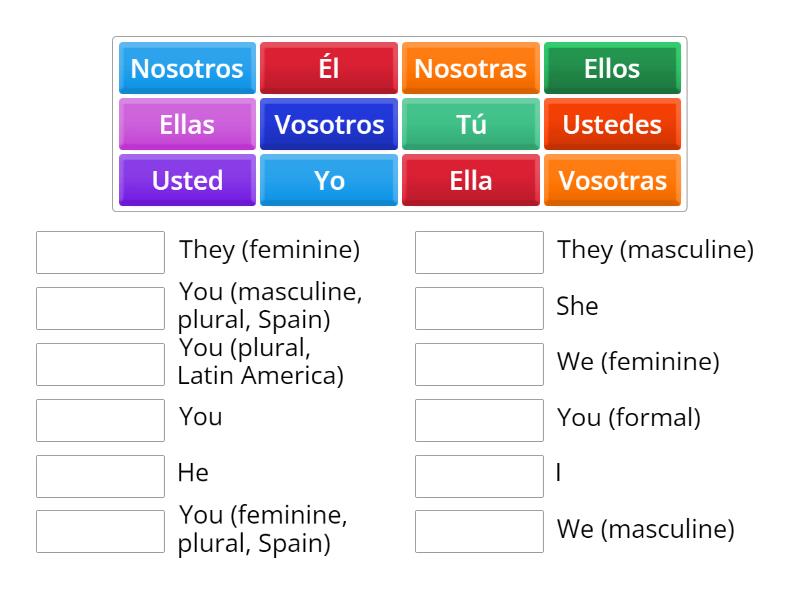Select the Él tile
800x600 pixels.
(x=328, y=68)
